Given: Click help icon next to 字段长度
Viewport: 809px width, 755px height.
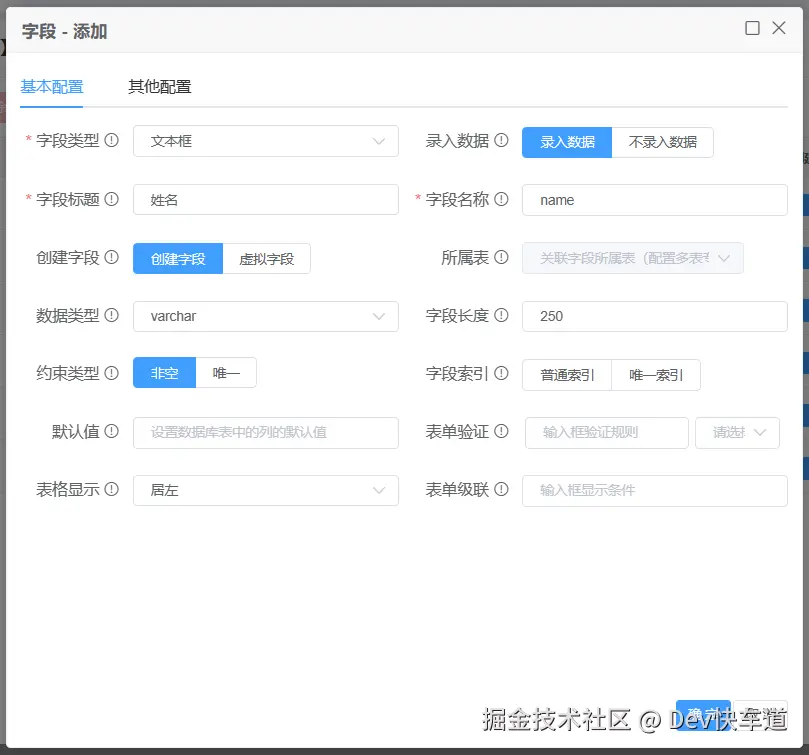Looking at the screenshot, I should click(x=501, y=315).
